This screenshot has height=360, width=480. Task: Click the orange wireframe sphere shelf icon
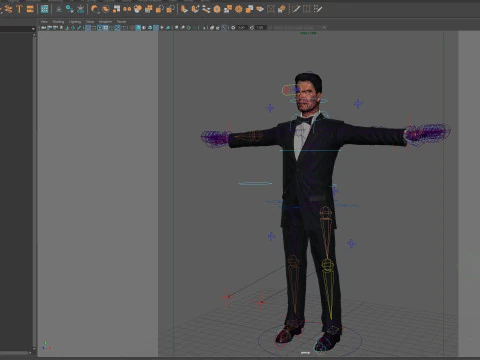pos(238,9)
